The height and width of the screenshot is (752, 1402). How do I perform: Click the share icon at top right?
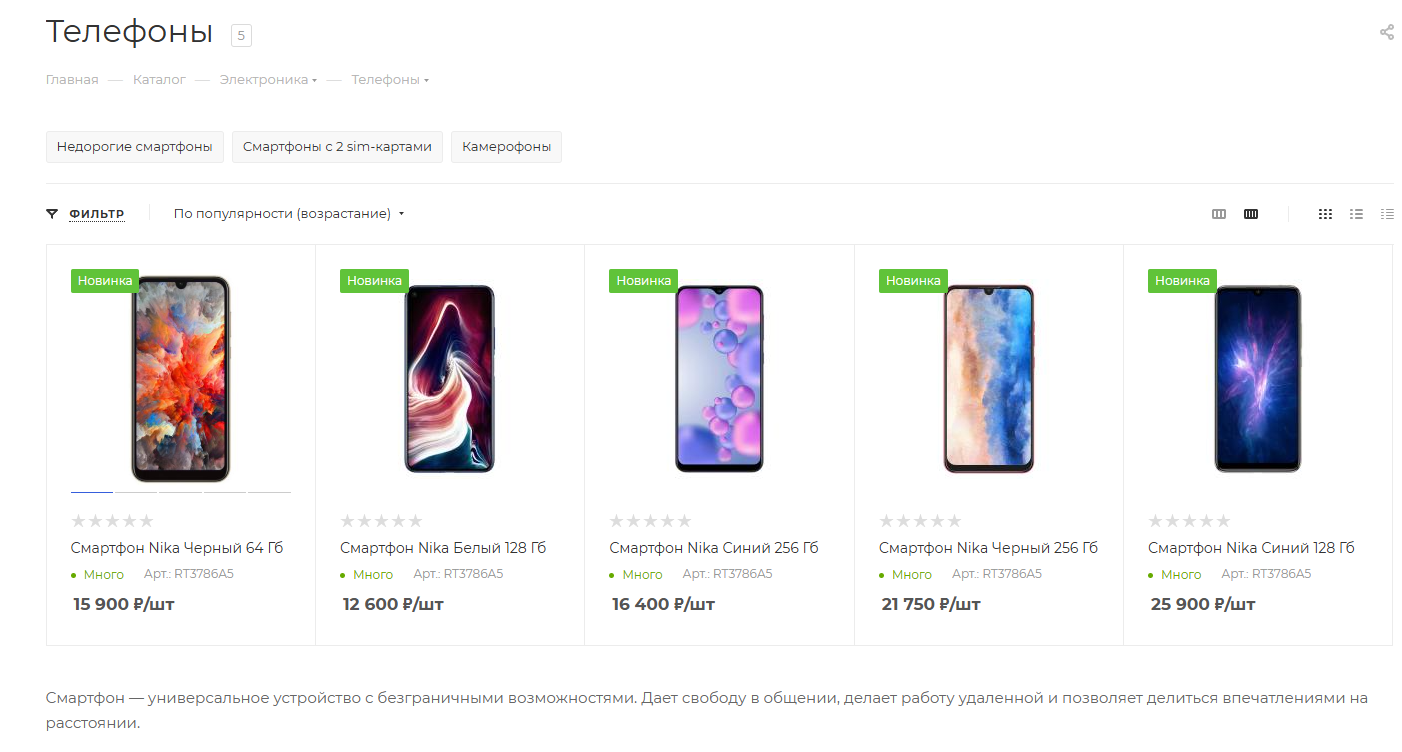click(x=1386, y=32)
